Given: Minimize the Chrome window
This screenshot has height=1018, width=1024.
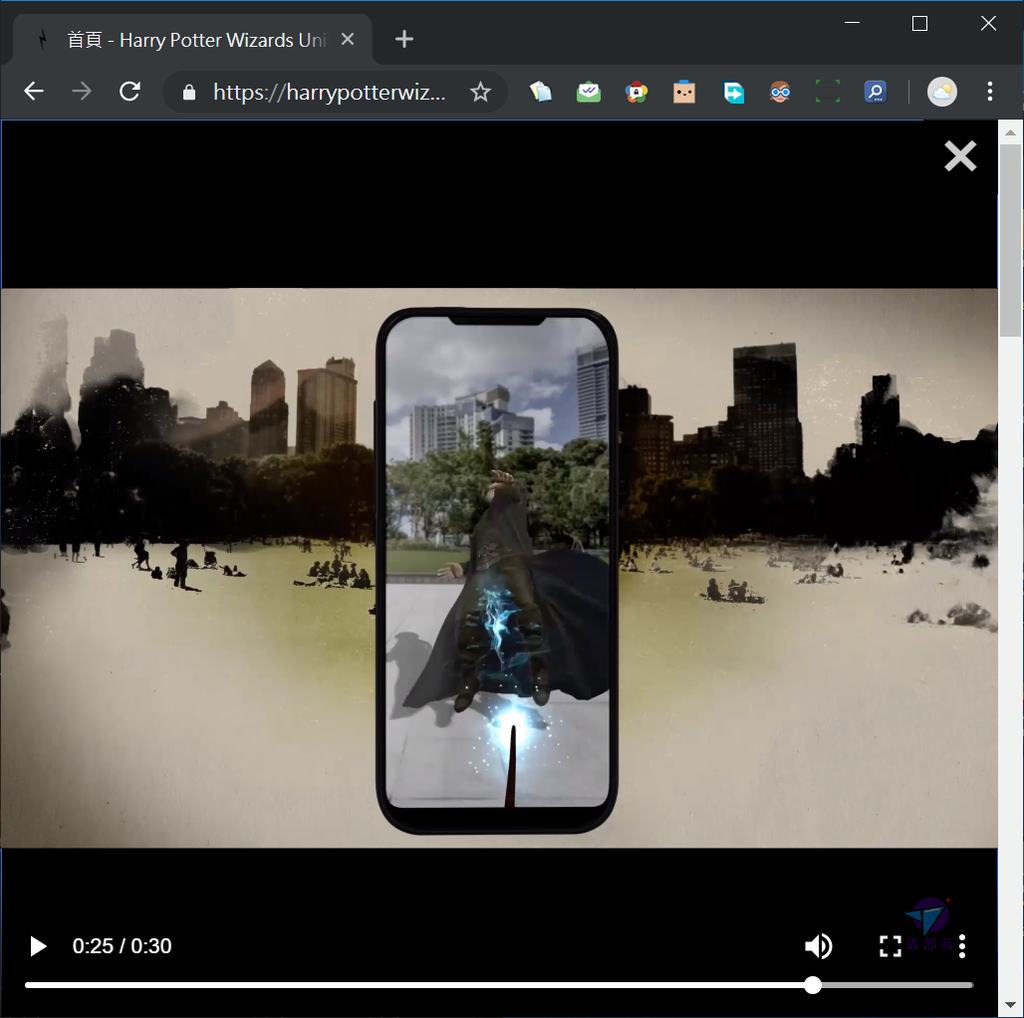Looking at the screenshot, I should pos(852,23).
